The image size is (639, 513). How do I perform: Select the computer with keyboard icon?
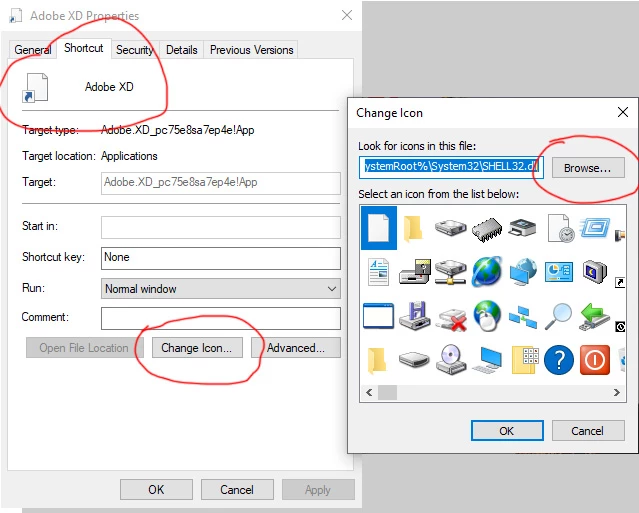[487, 359]
